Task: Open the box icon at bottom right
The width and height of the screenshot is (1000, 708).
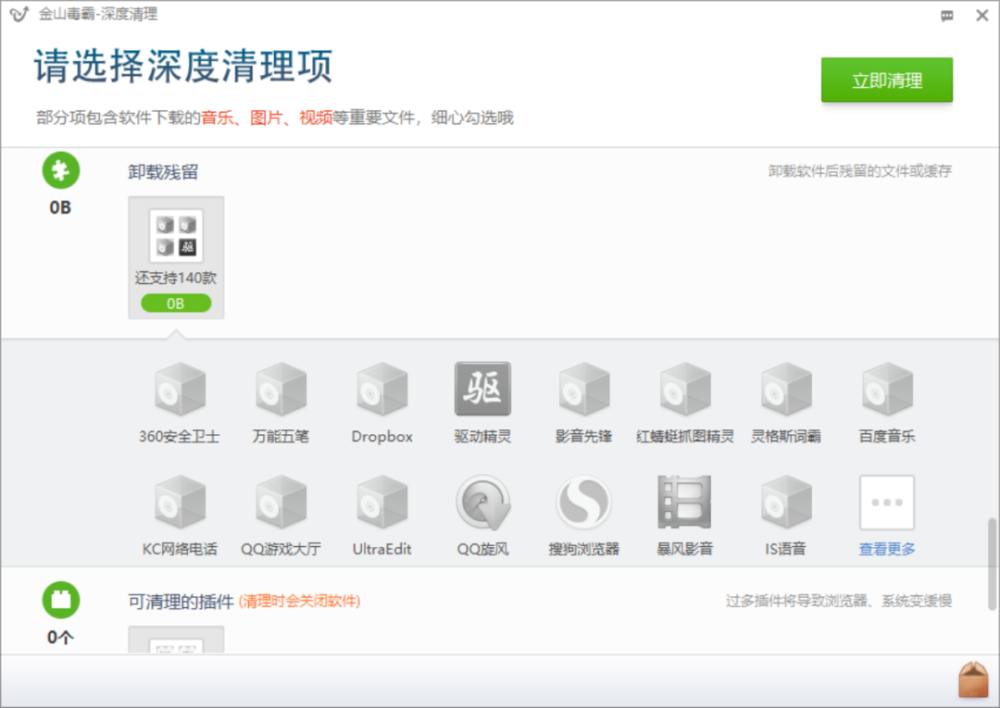Action: point(973,680)
